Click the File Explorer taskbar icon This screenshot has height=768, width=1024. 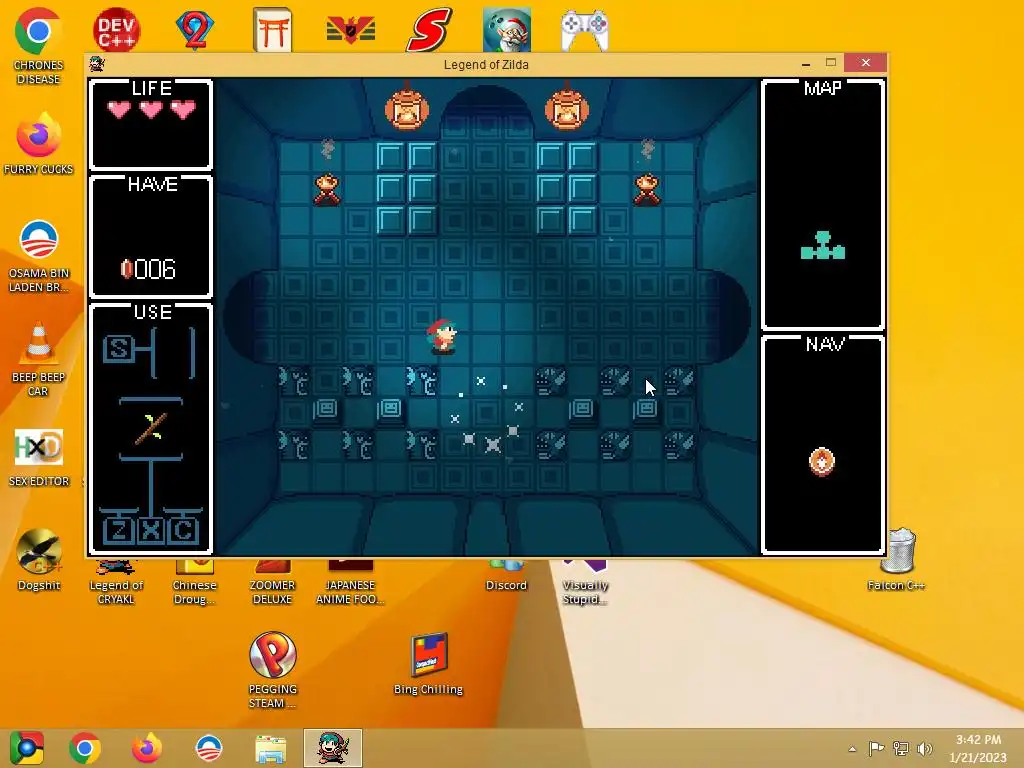tap(271, 748)
